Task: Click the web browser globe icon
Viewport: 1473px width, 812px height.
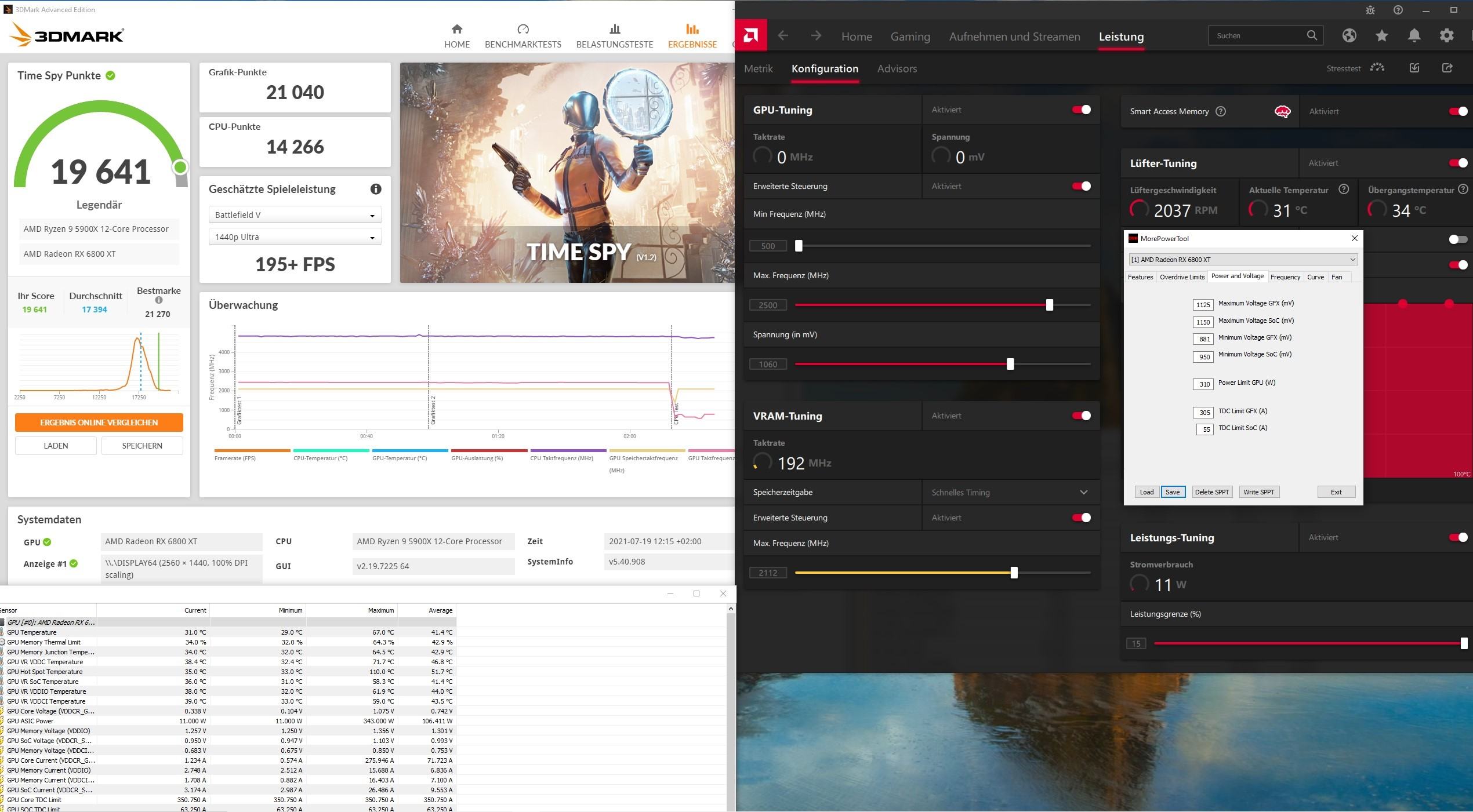Action: [x=1349, y=36]
